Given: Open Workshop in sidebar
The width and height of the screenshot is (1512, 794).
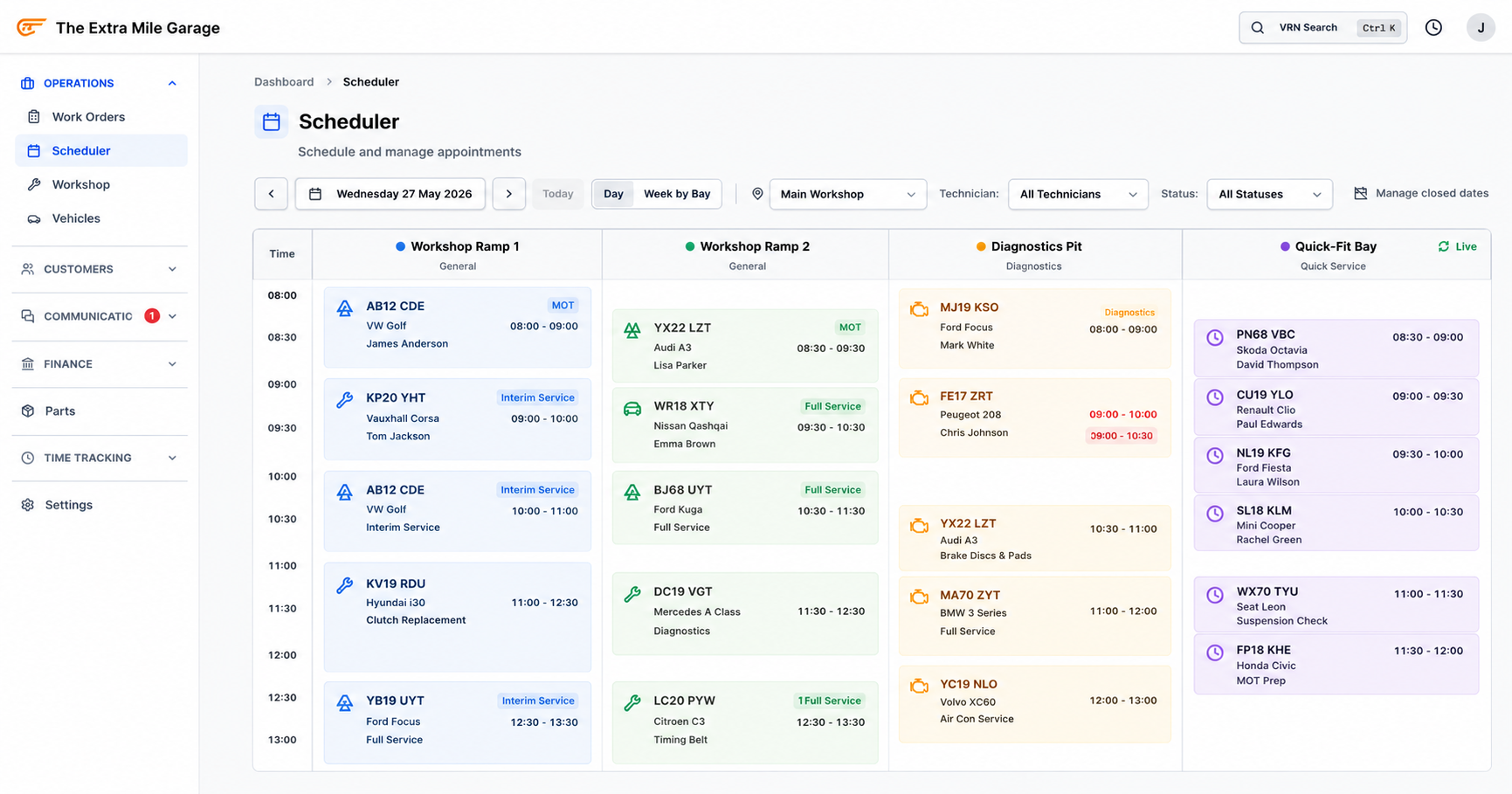Looking at the screenshot, I should point(101,184).
